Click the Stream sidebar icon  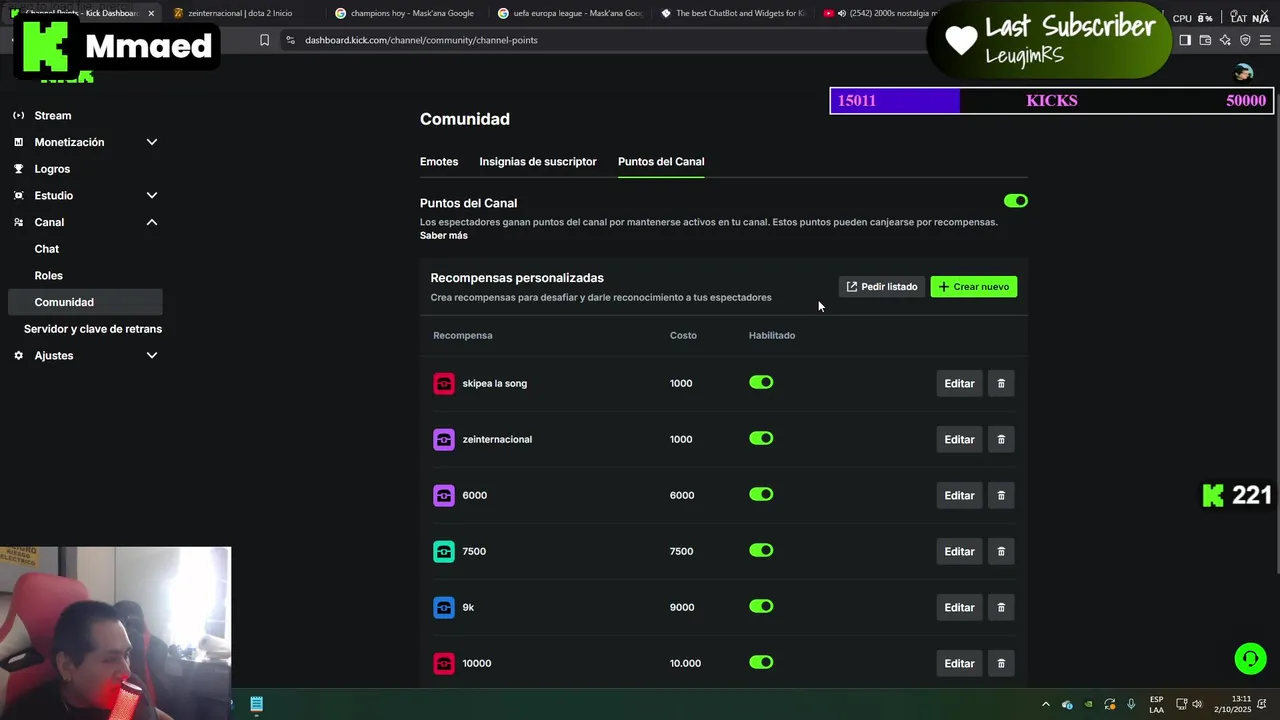18,116
